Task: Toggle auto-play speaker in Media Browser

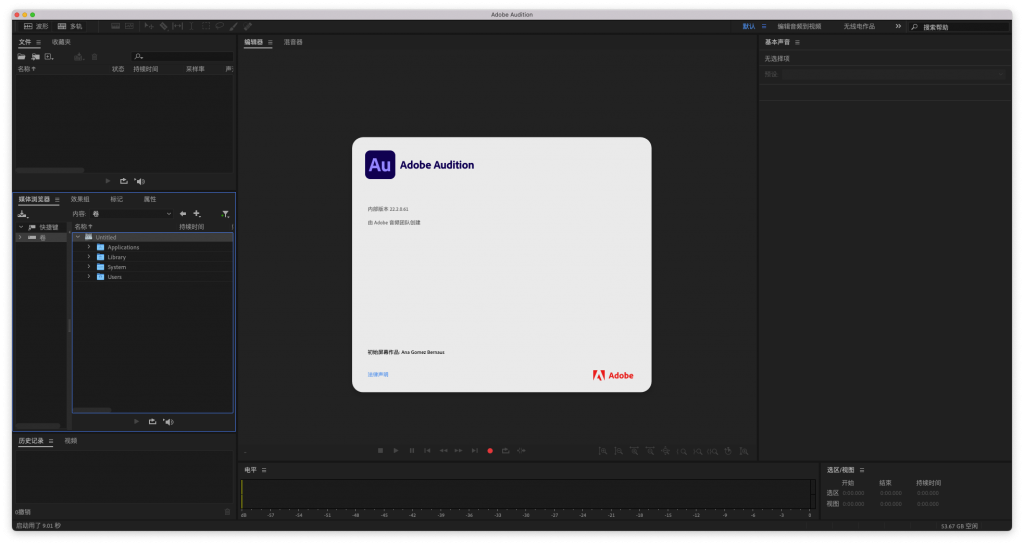Action: (x=168, y=422)
